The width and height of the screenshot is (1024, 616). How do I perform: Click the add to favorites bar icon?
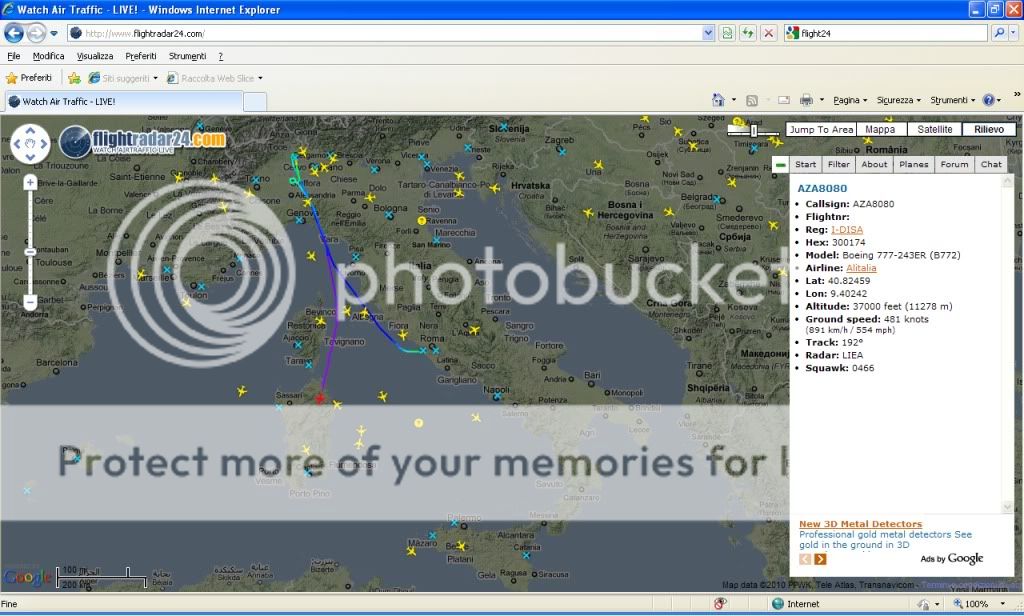pos(74,78)
